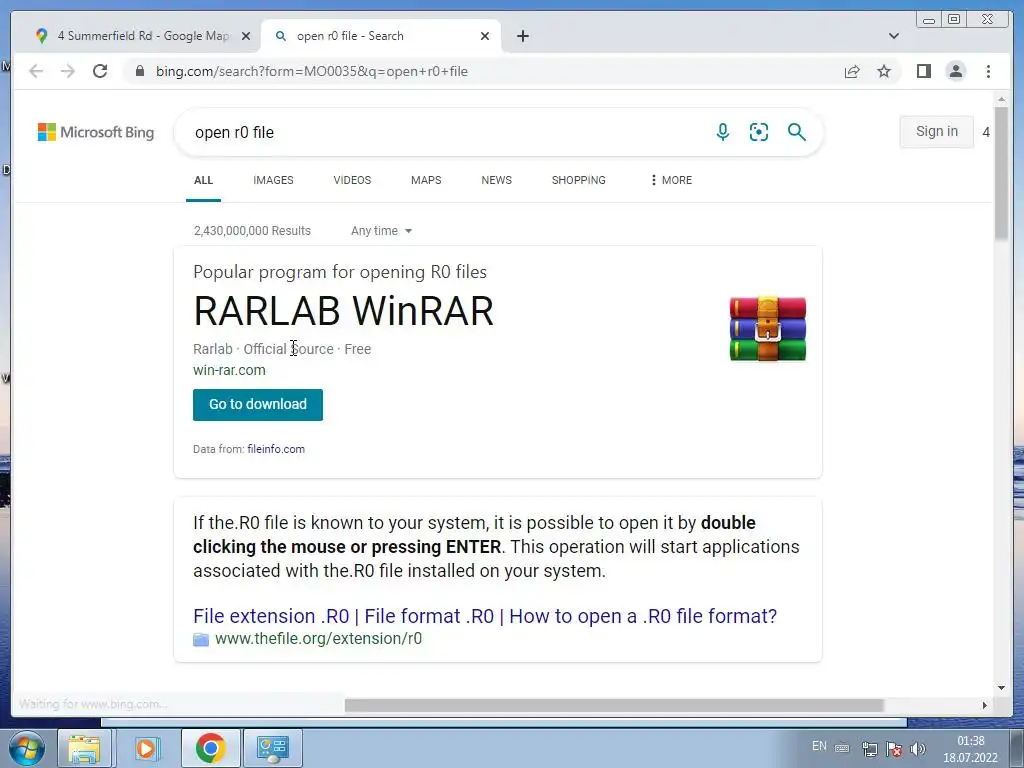Start voice search with the microphone icon
Screen dimensions: 1024x768
pyautogui.click(x=722, y=132)
